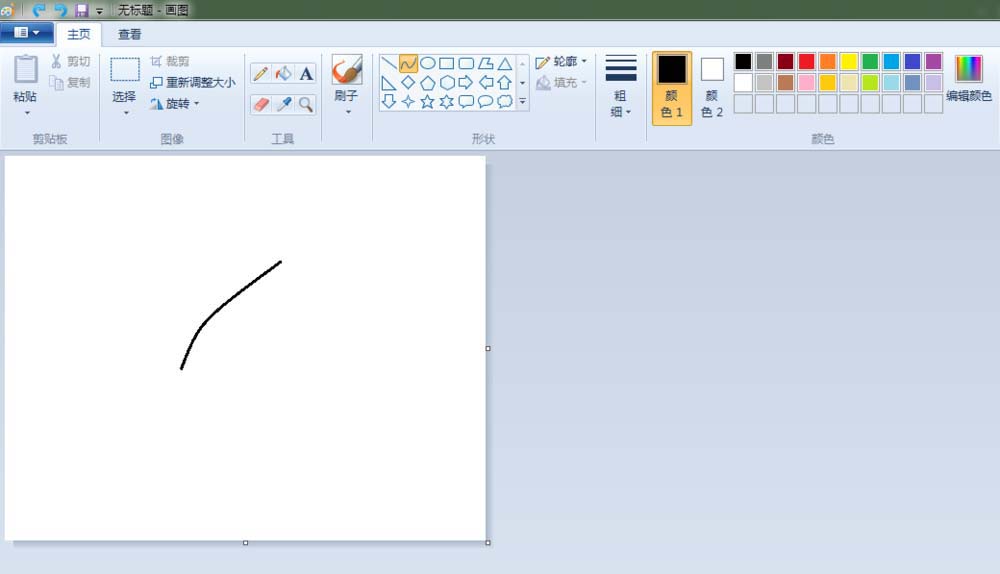Select the Pencil tool
The image size is (1000, 574).
coord(261,74)
